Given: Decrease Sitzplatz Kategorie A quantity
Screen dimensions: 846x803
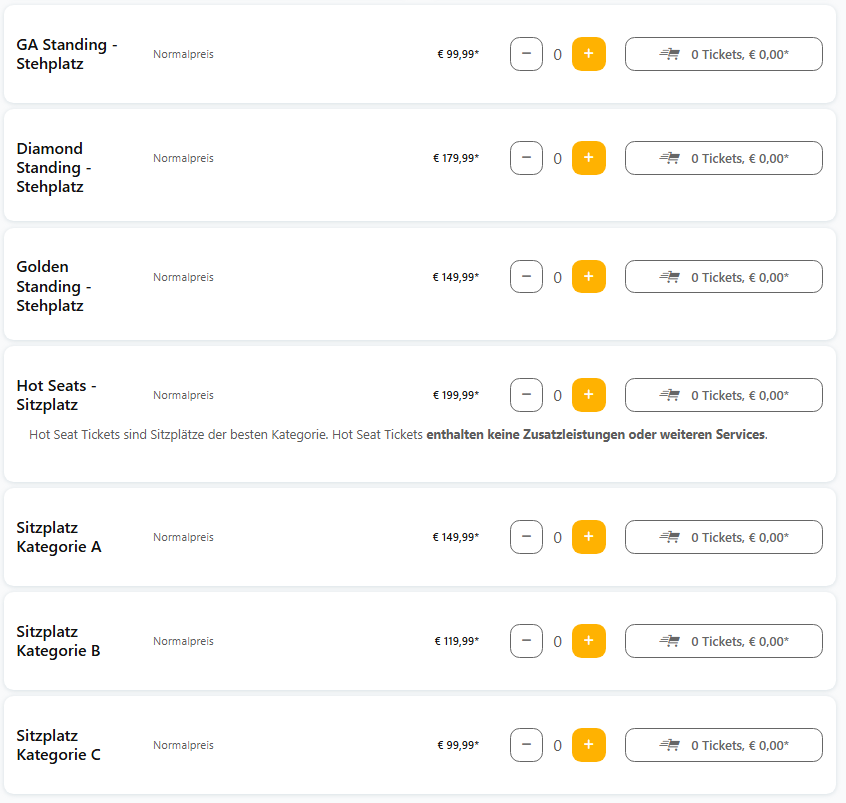Looking at the screenshot, I should click(526, 537).
